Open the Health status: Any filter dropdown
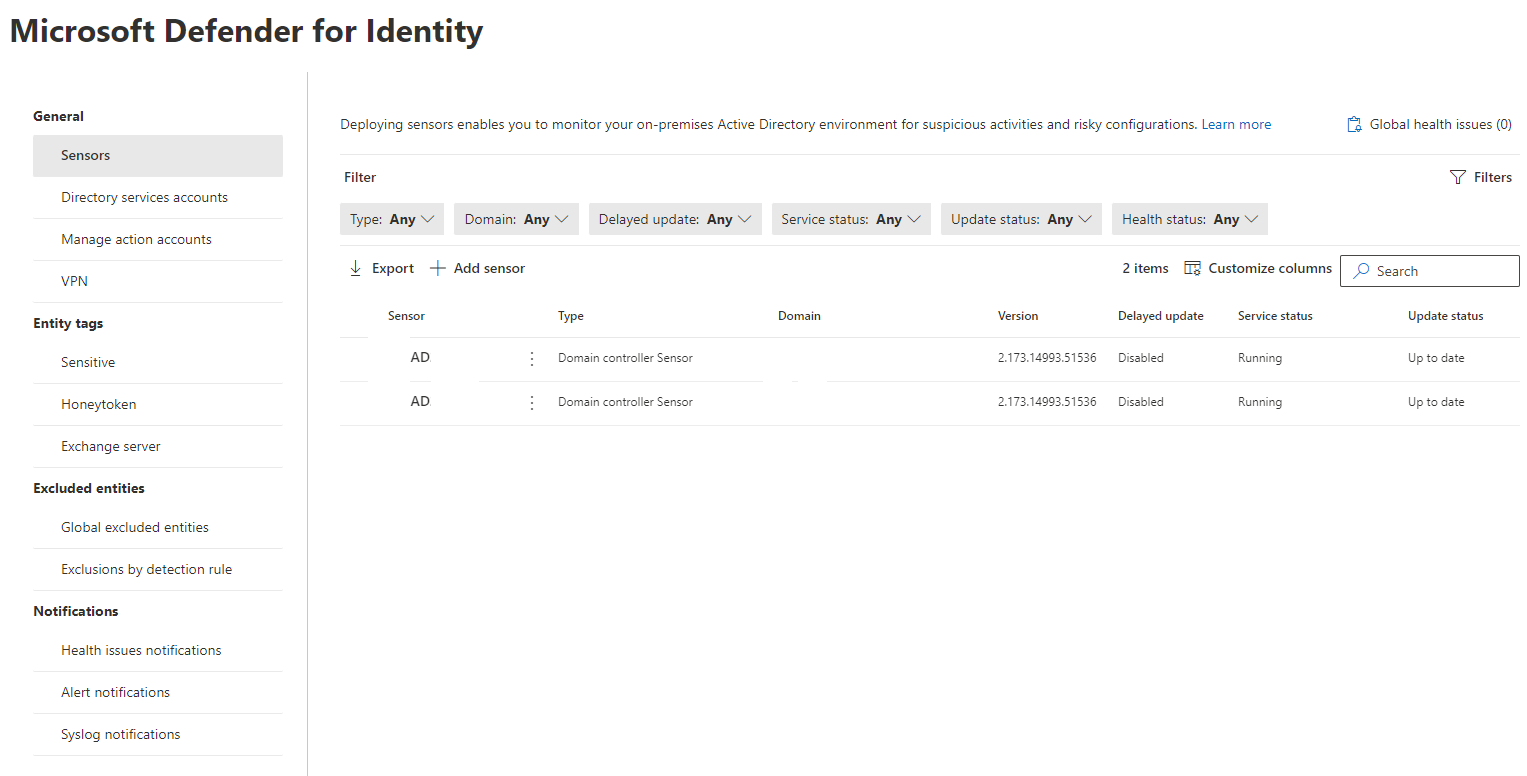 [1190, 219]
